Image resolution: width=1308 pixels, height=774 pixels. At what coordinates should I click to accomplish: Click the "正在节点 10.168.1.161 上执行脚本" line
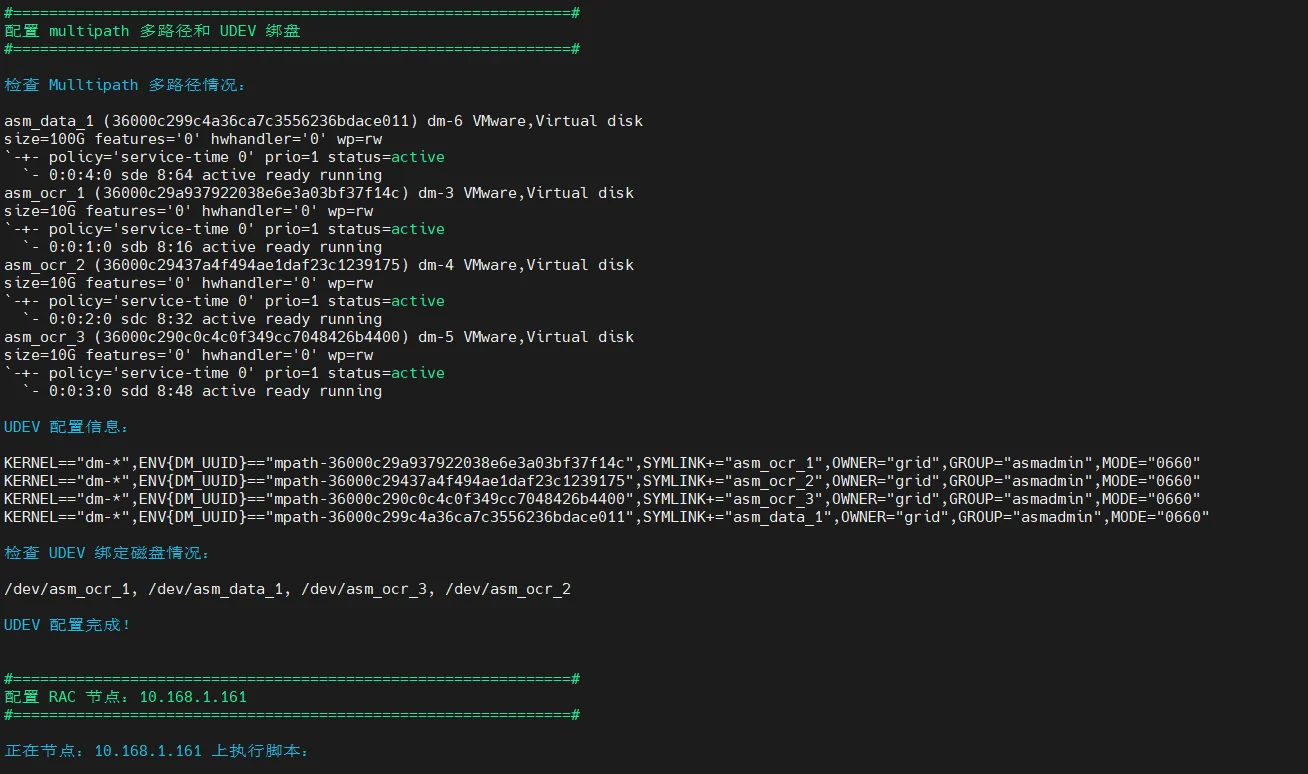tap(157, 751)
